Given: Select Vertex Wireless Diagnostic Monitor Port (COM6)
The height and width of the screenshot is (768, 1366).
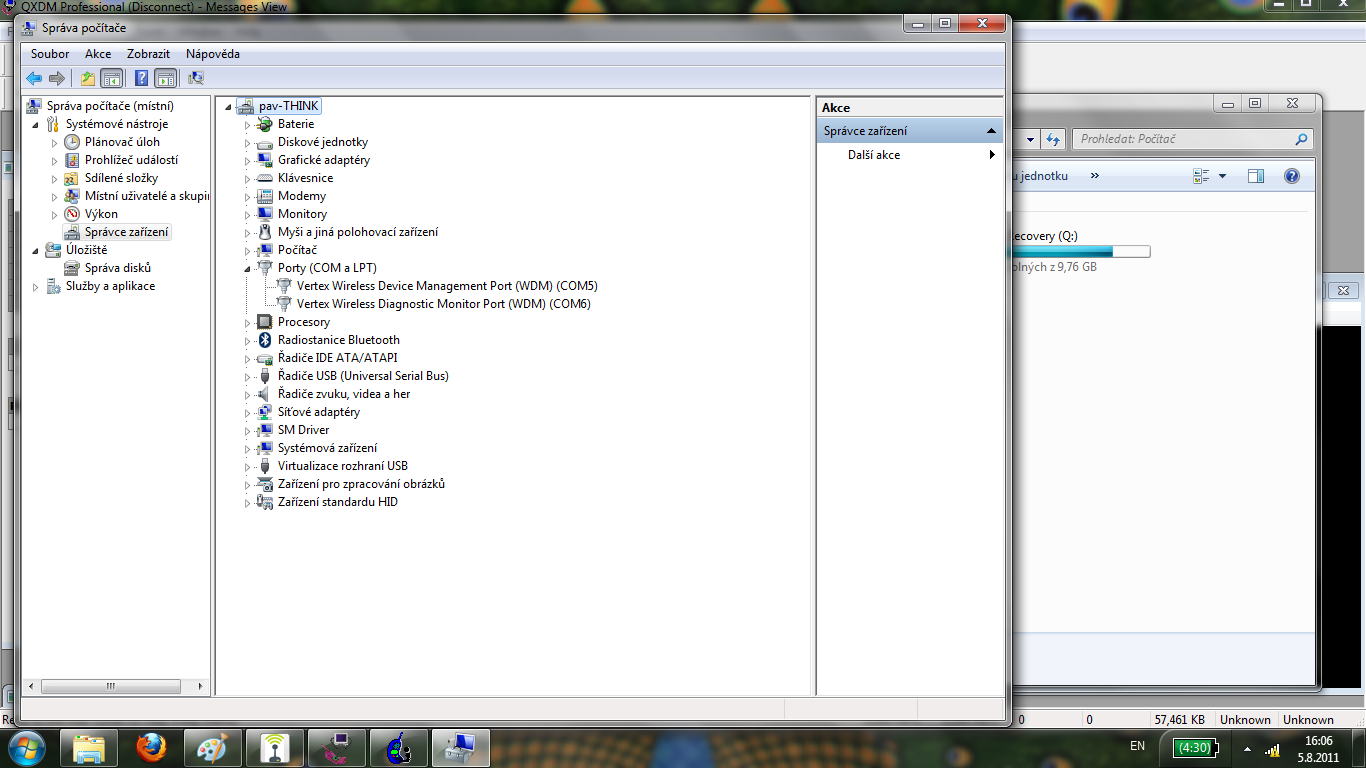Looking at the screenshot, I should coord(444,304).
